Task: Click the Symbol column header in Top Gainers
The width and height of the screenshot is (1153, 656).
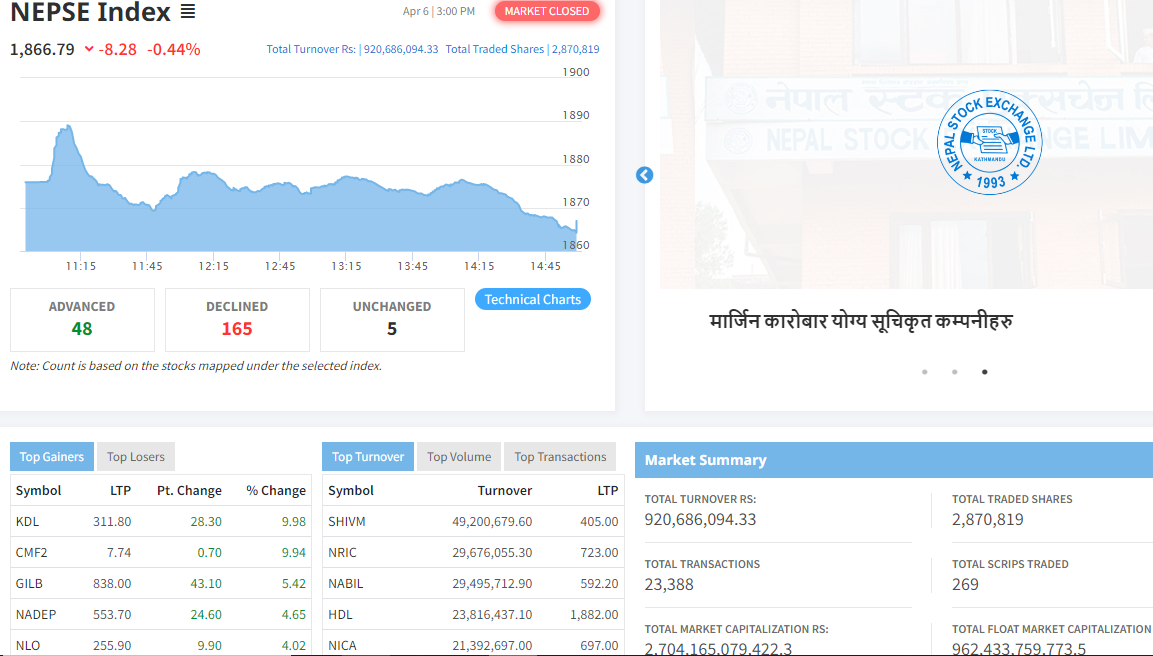Action: [38, 491]
